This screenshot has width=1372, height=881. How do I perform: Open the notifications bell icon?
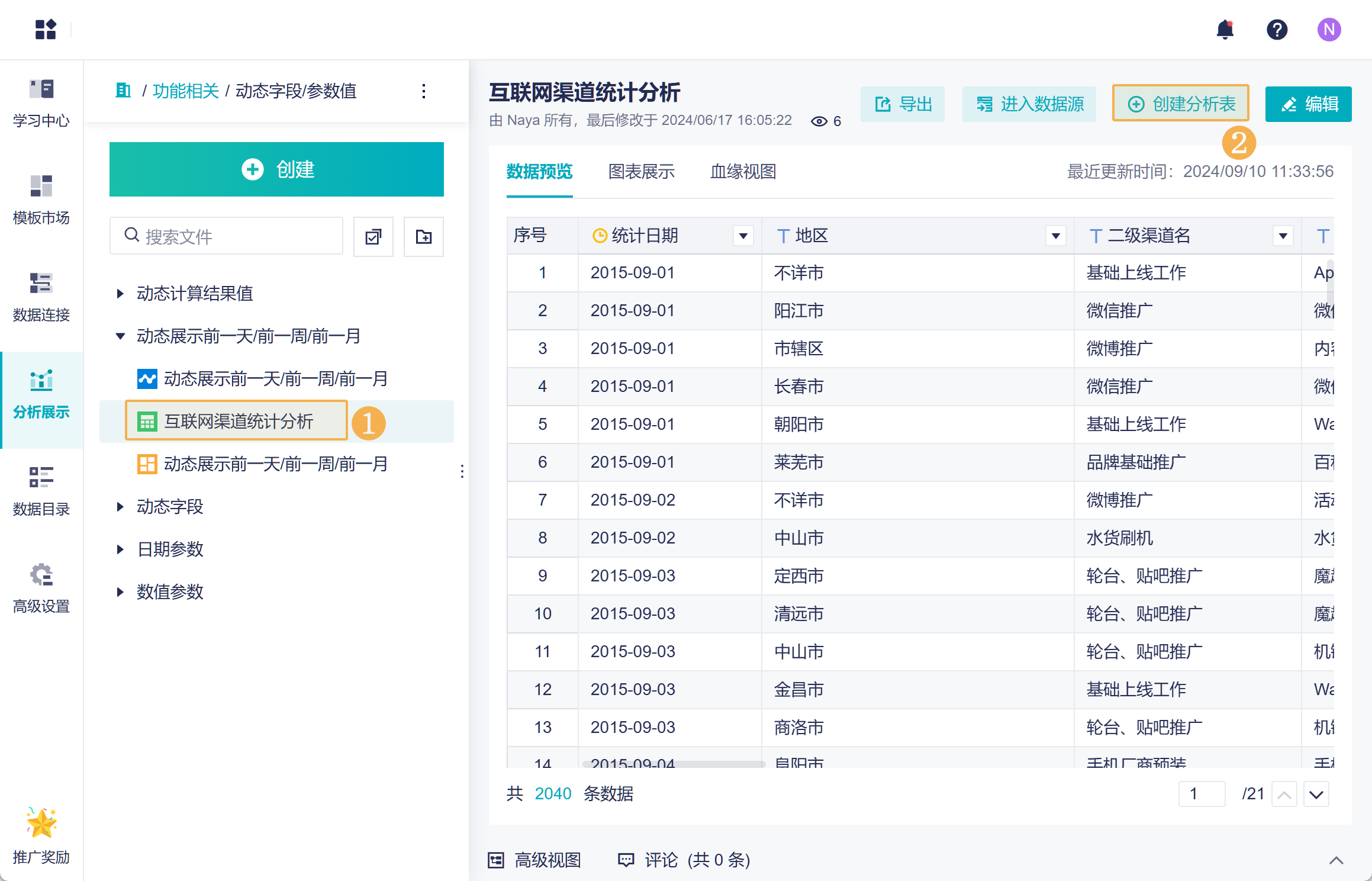point(1225,30)
